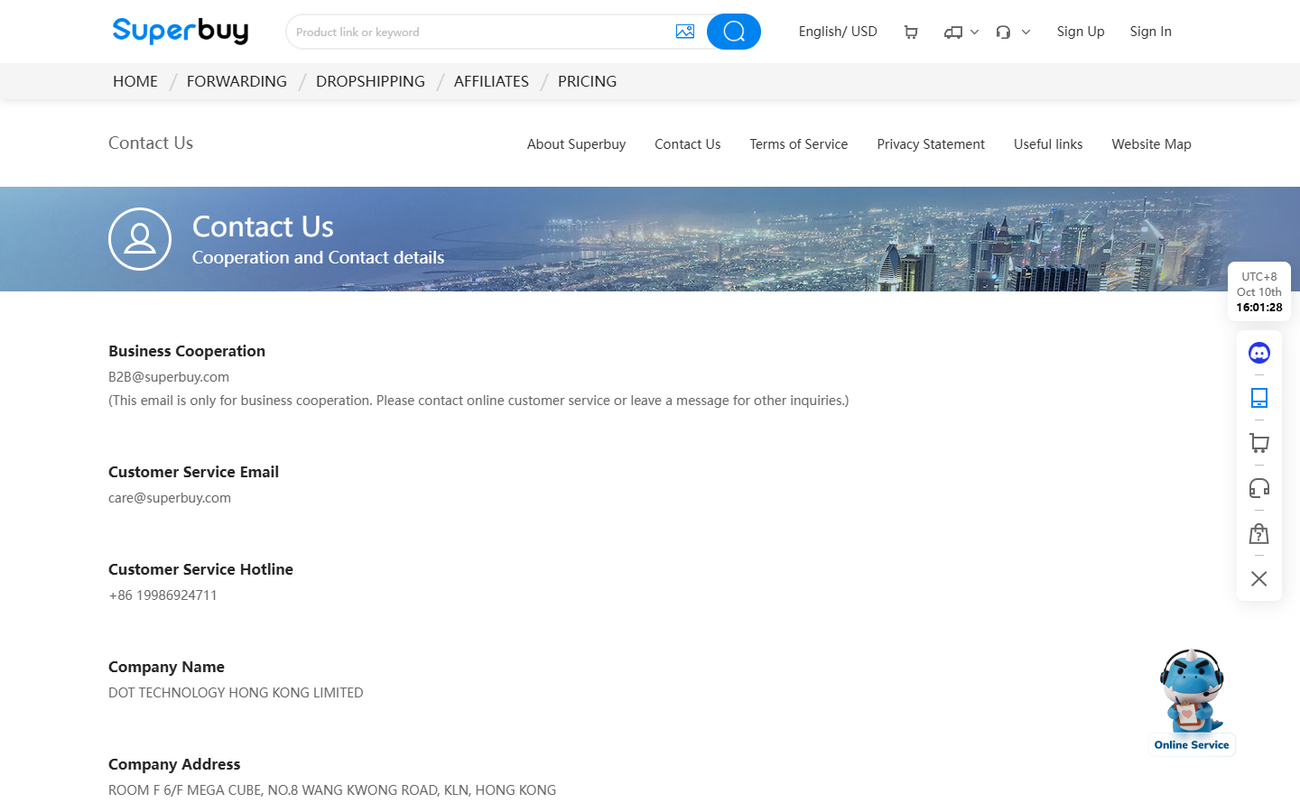Expand the chevron next to the headset icon
This screenshot has width=1300, height=812.
[1026, 32]
